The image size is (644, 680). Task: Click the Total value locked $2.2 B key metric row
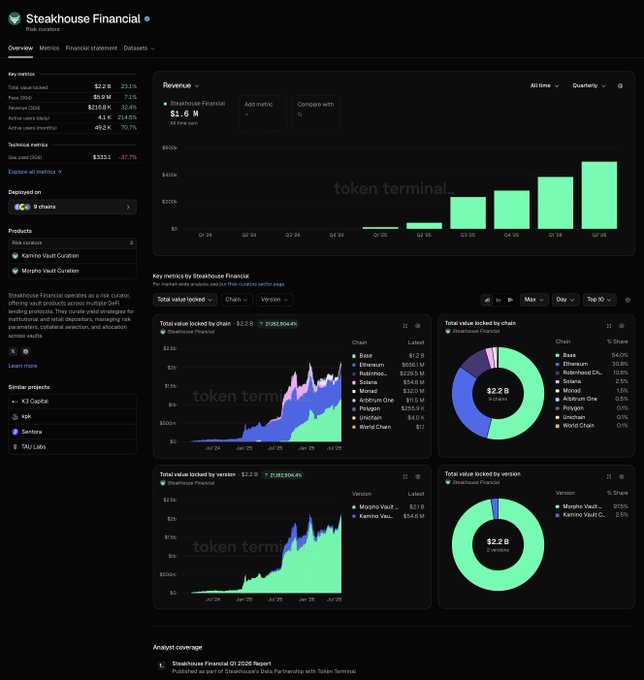point(72,87)
